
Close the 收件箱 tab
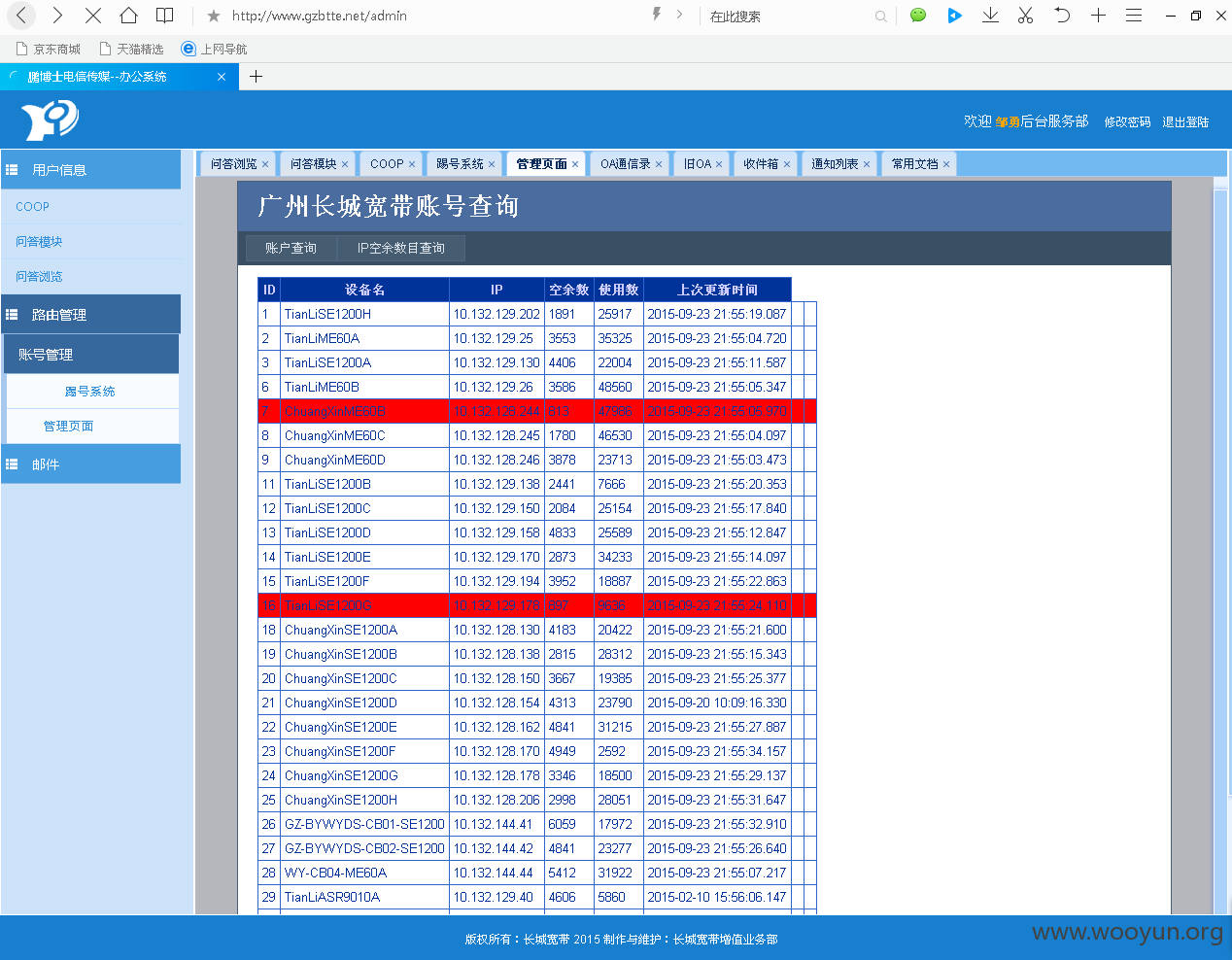tap(787, 164)
